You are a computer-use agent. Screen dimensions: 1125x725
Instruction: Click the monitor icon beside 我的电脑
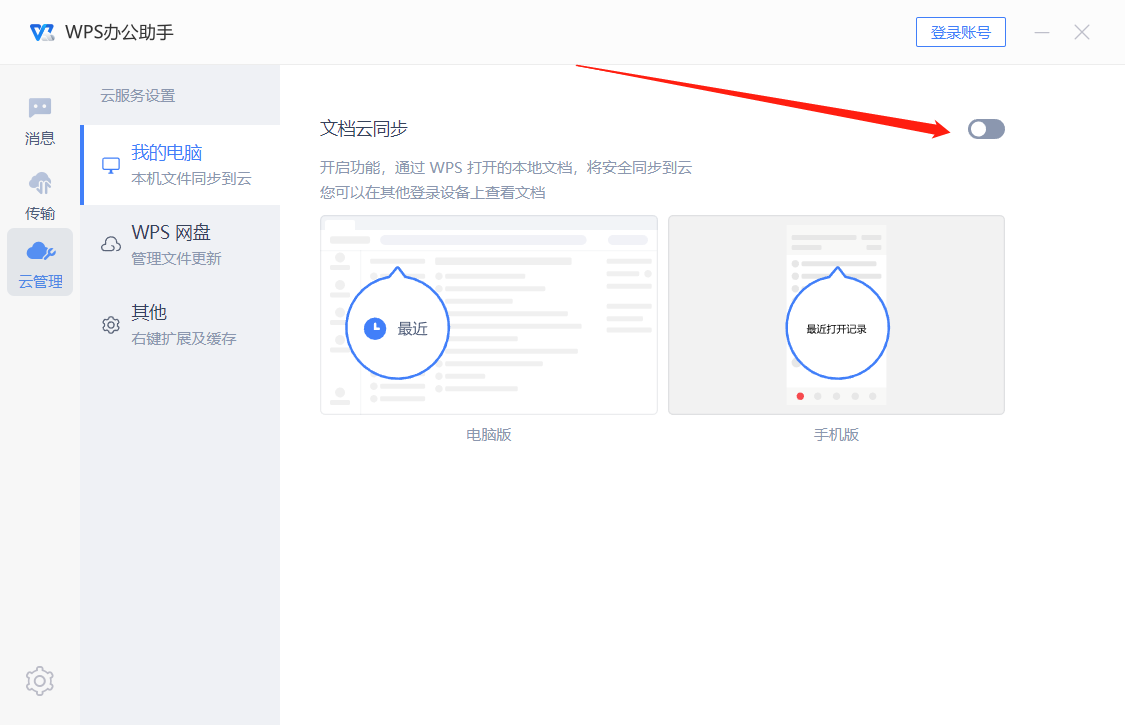pyautogui.click(x=111, y=166)
